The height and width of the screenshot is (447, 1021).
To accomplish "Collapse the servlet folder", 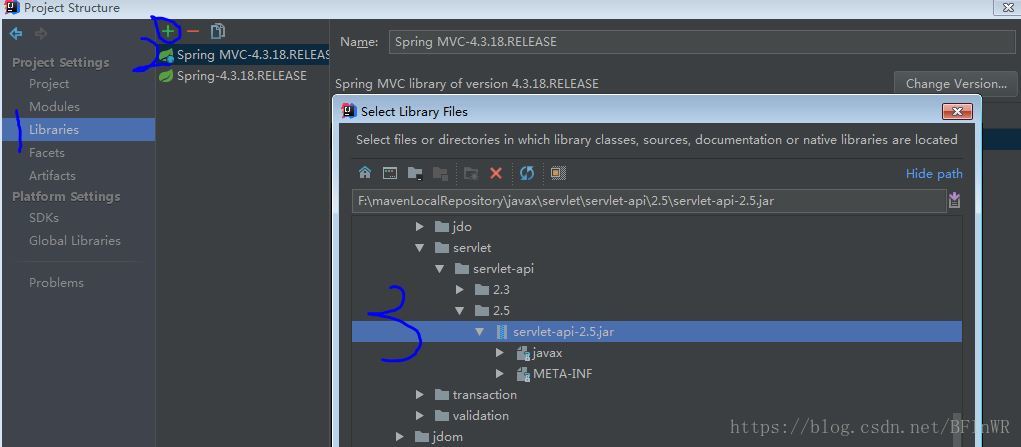I will (x=420, y=248).
